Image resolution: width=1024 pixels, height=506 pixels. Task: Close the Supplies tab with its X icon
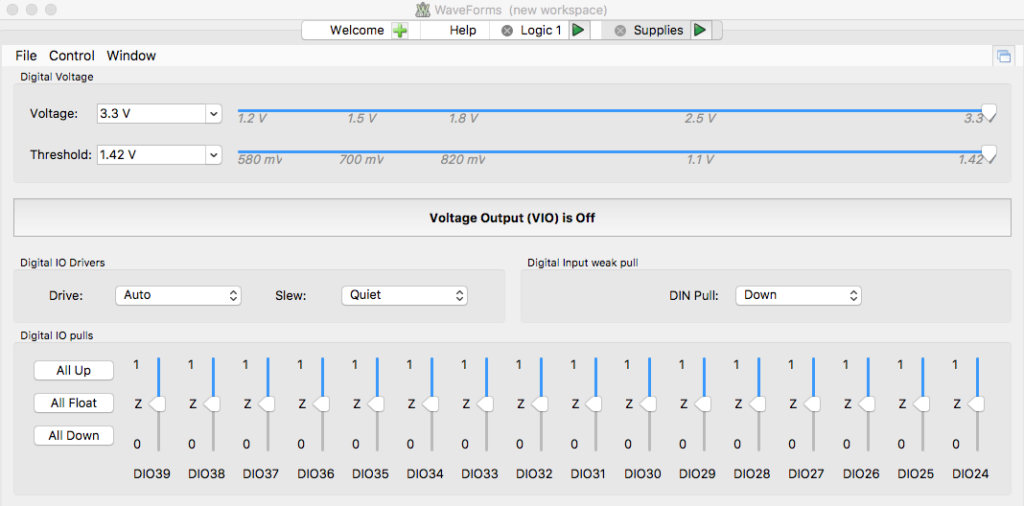pos(620,30)
